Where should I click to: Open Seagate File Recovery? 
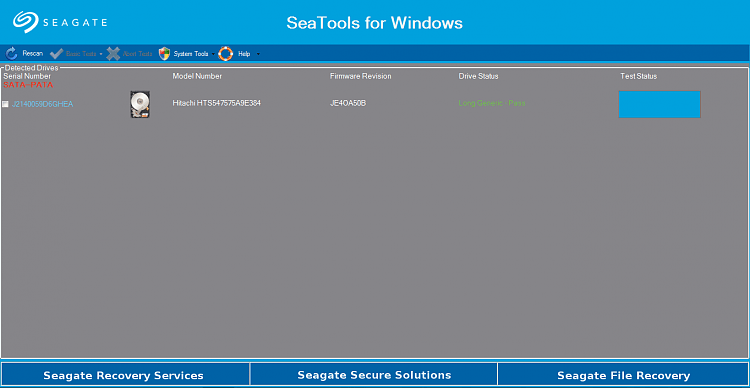623,375
